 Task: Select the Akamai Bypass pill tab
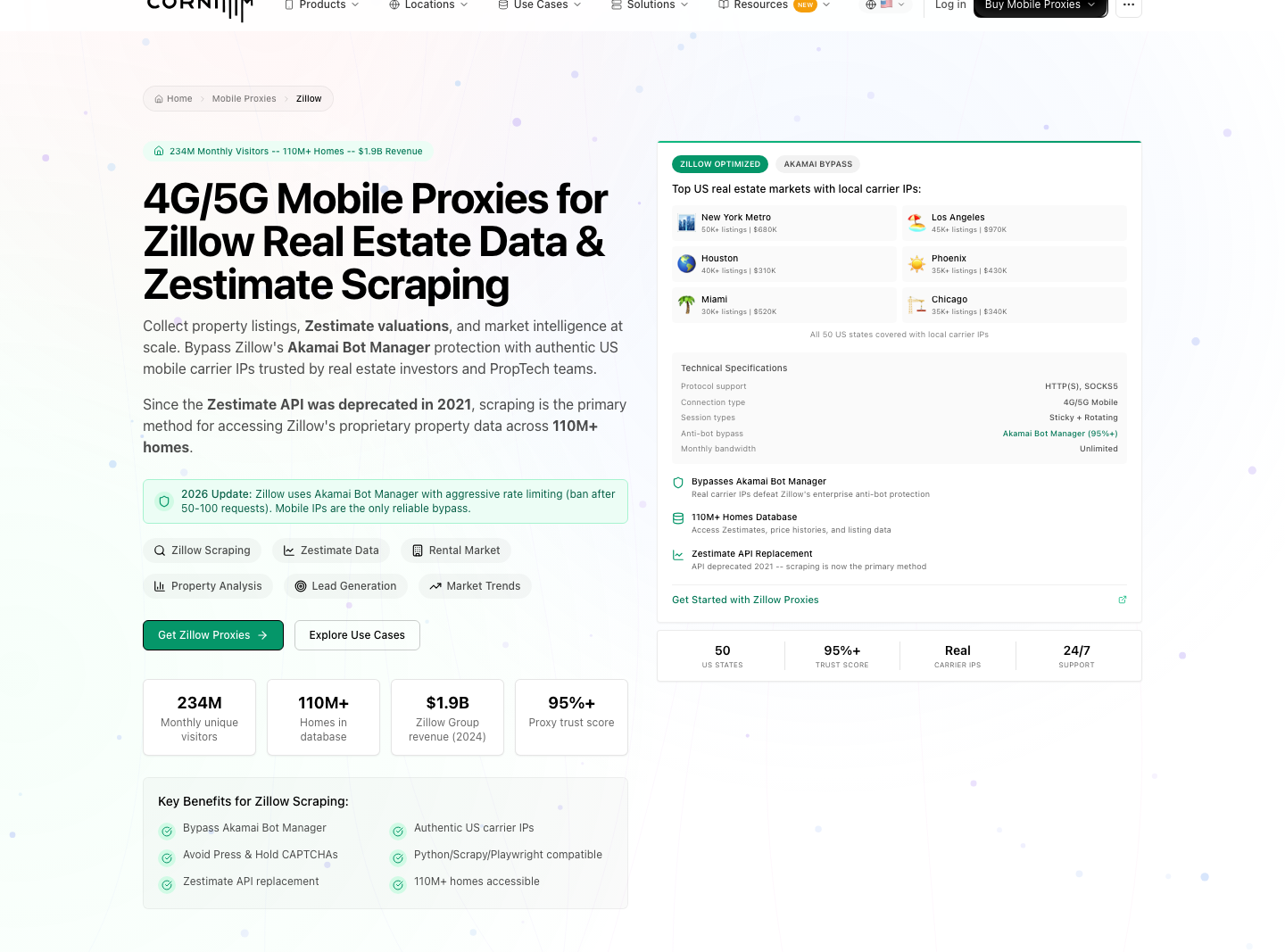(818, 164)
